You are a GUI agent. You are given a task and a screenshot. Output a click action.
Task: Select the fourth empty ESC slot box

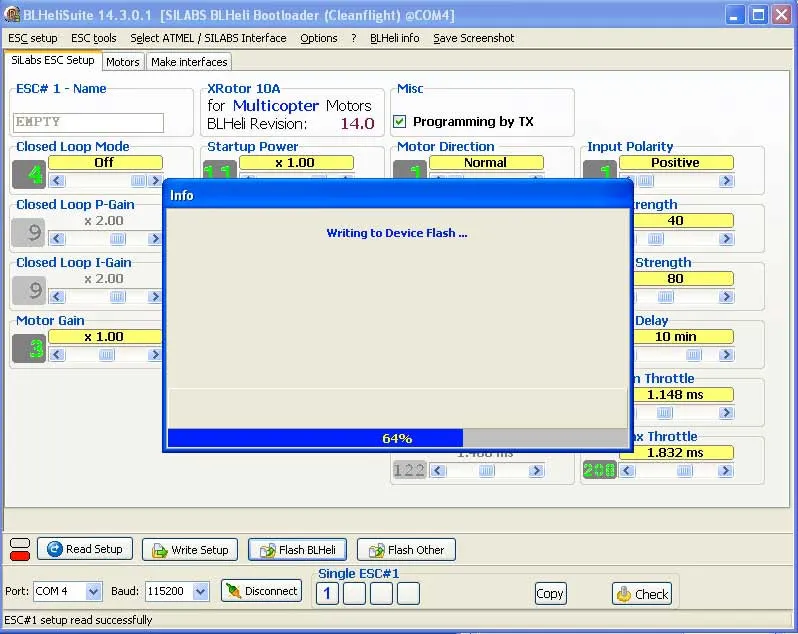pos(408,594)
